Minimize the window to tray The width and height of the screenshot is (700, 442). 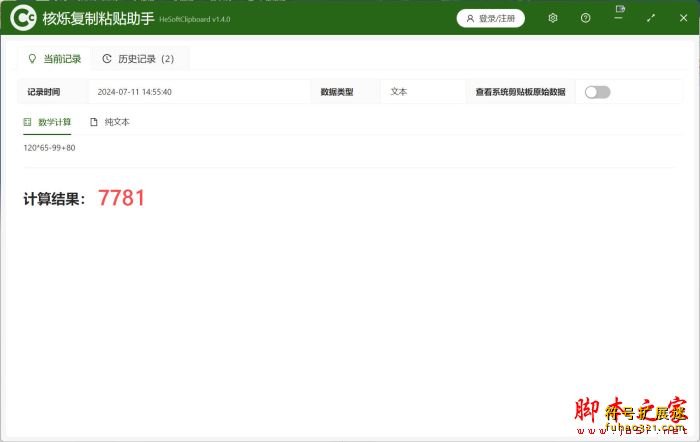pyautogui.click(x=620, y=18)
